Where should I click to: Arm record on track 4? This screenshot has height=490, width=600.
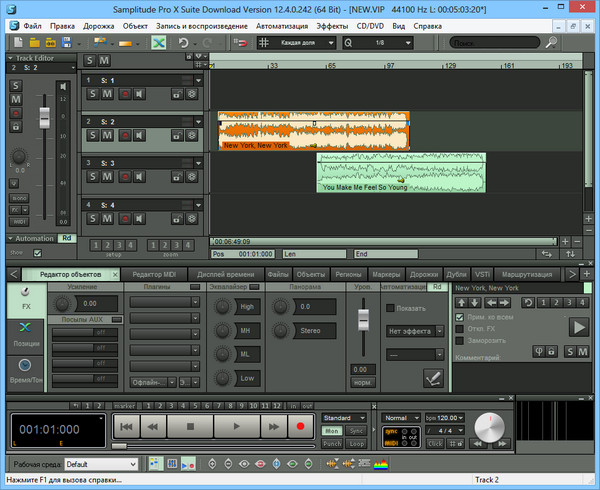pos(124,219)
